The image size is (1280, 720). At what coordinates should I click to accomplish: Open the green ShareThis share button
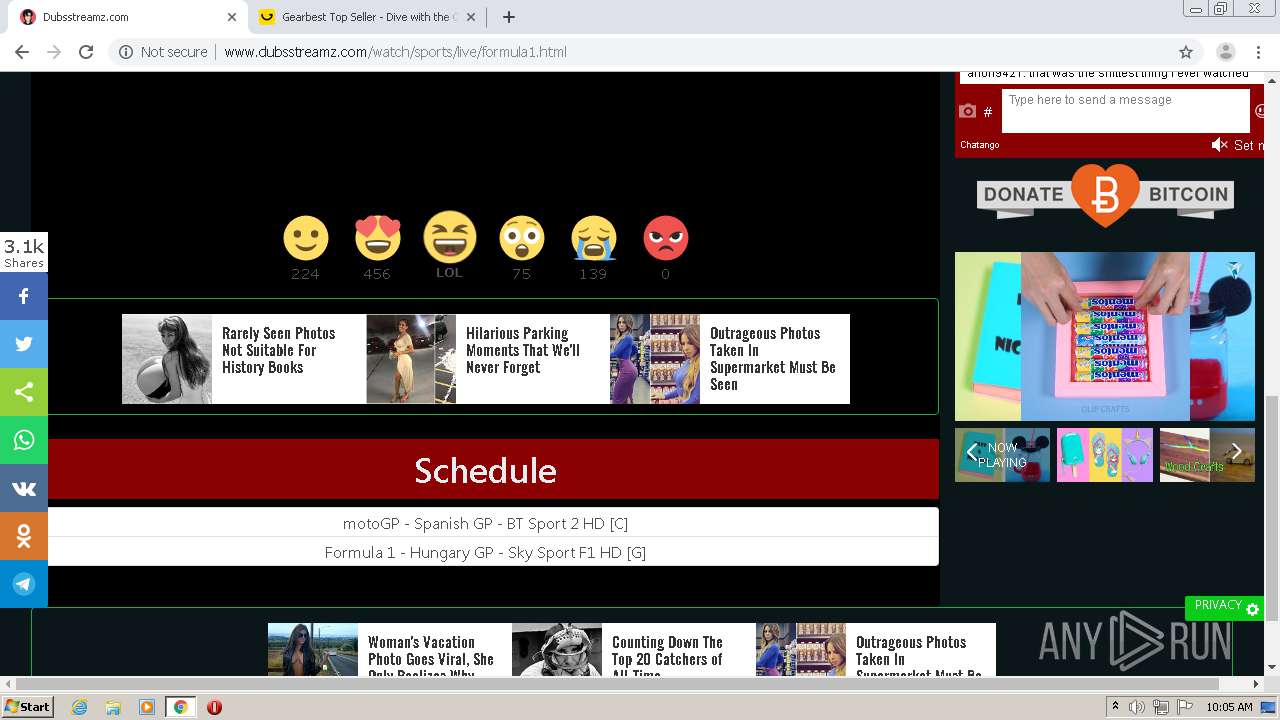[24, 392]
